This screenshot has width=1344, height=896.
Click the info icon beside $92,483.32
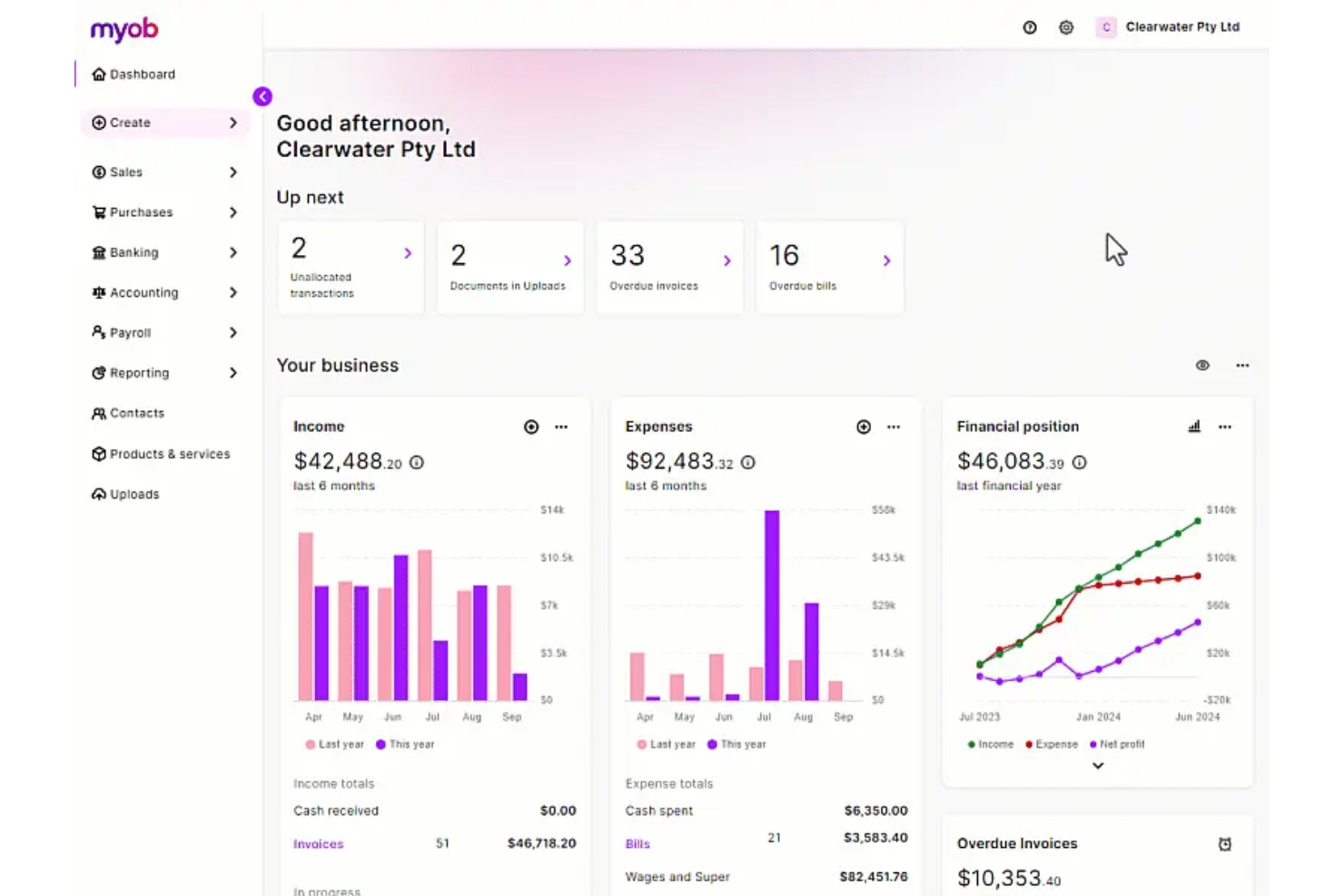(748, 462)
